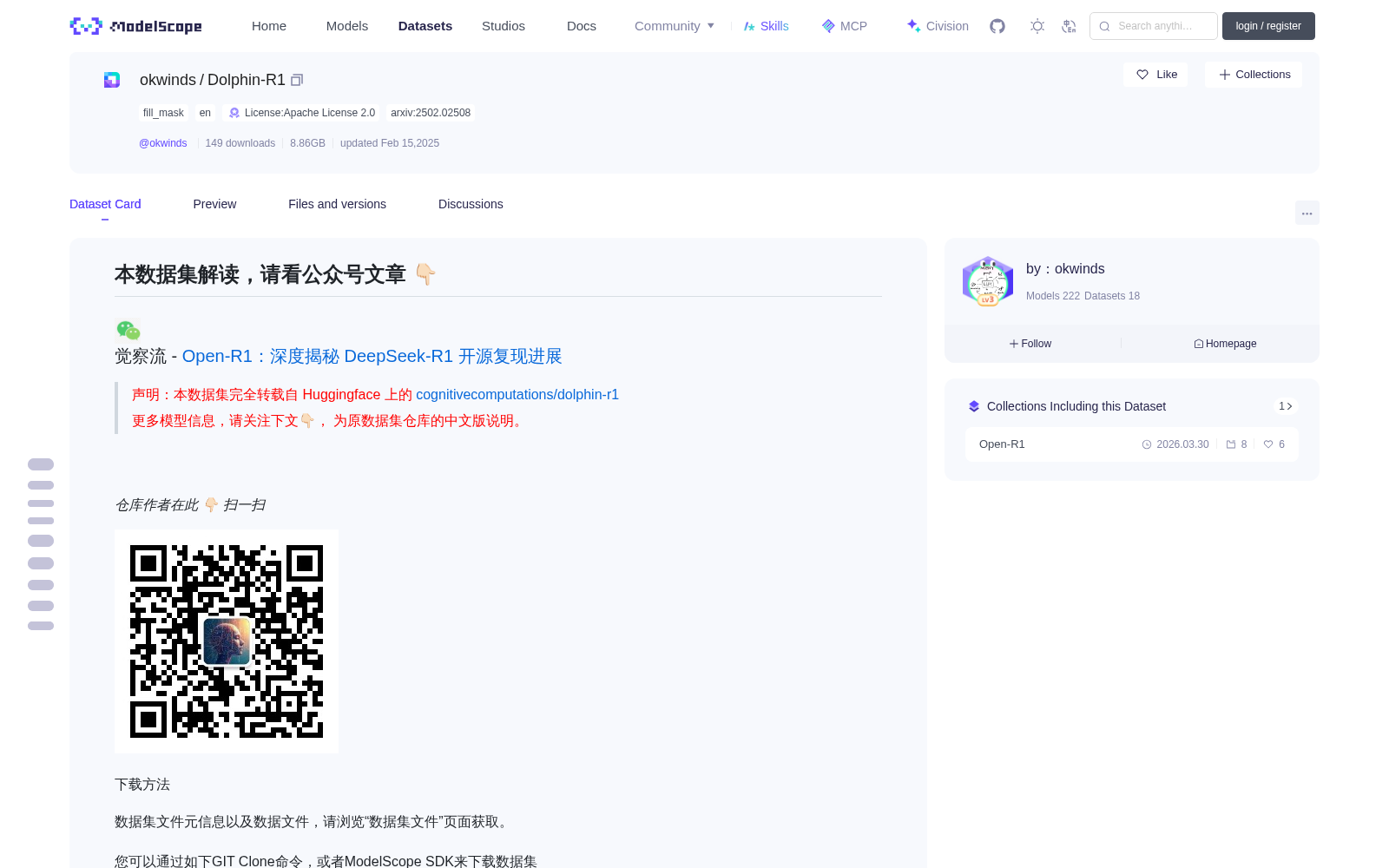The image size is (1389, 868).
Task: Click the Skills sparkle icon
Action: [x=749, y=26]
